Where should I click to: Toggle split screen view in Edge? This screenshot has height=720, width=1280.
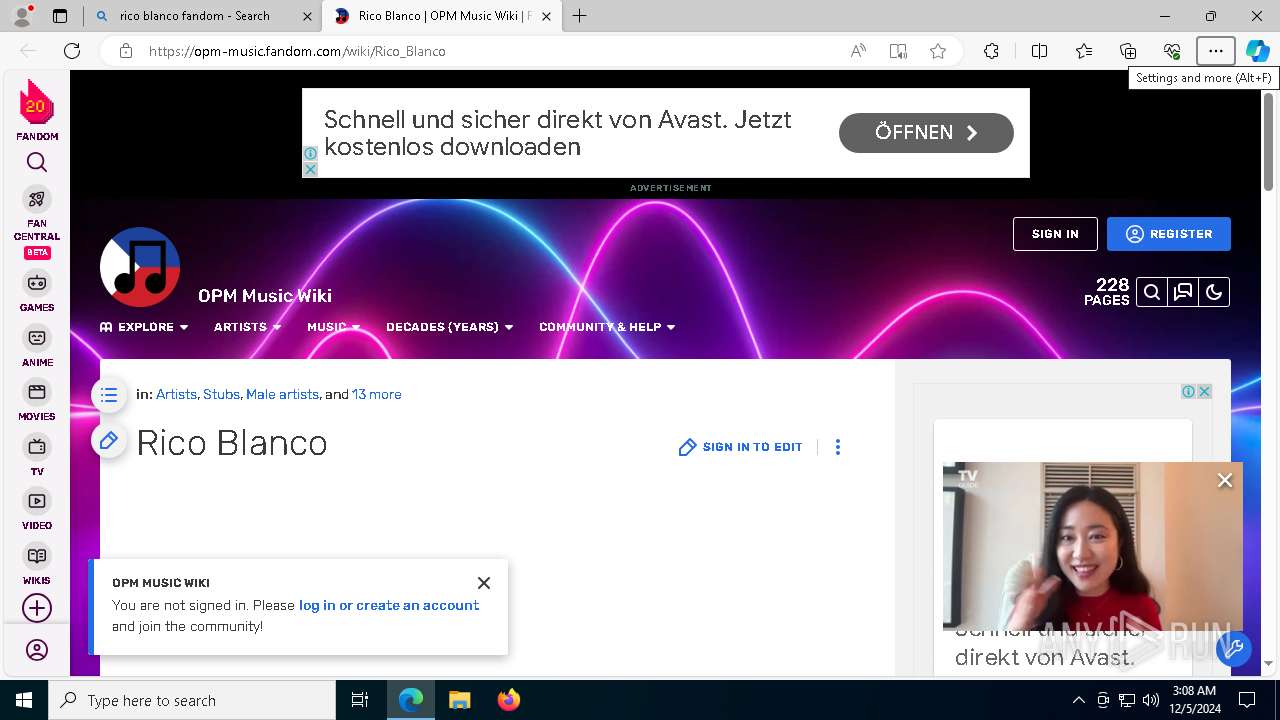[x=1039, y=51]
